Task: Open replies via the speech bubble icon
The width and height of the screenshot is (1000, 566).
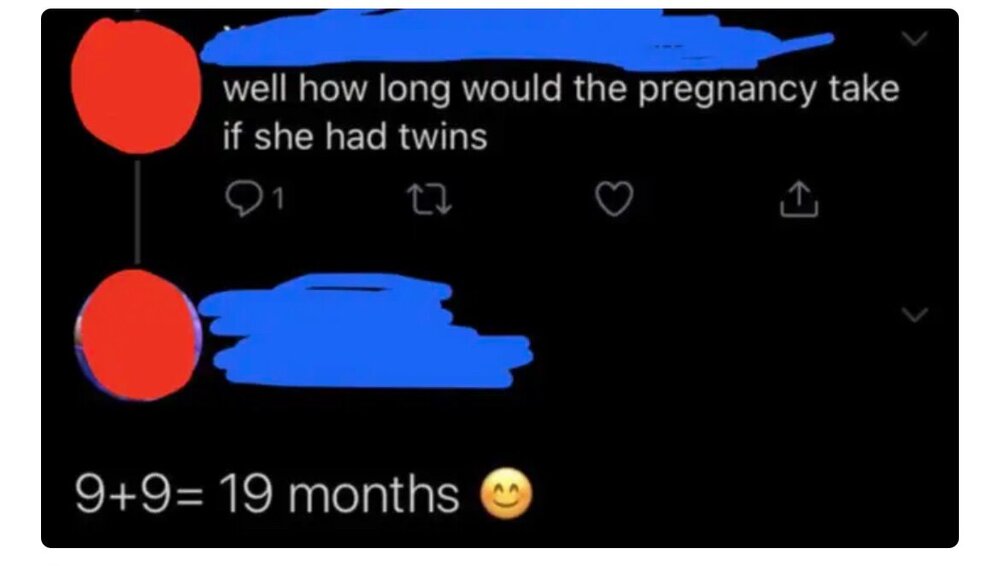Action: click(244, 199)
